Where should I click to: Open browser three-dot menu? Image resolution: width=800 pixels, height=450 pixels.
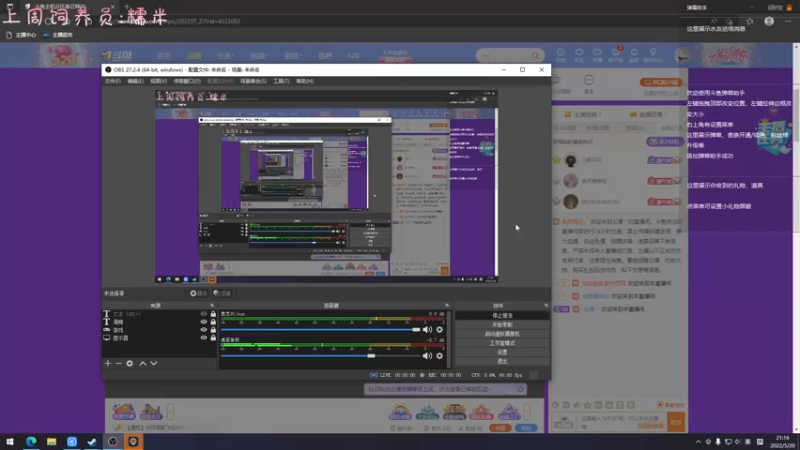pyautogui.click(x=788, y=21)
